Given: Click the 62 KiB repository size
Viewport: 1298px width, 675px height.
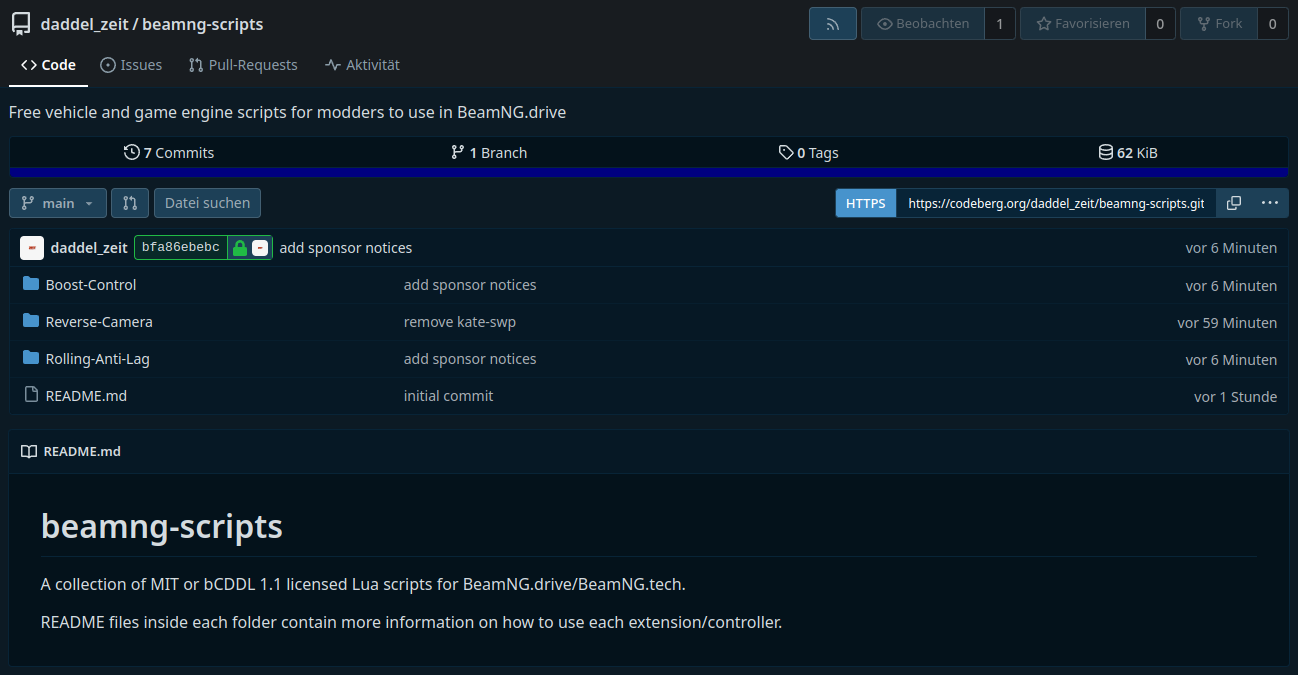Looking at the screenshot, I should (1128, 153).
